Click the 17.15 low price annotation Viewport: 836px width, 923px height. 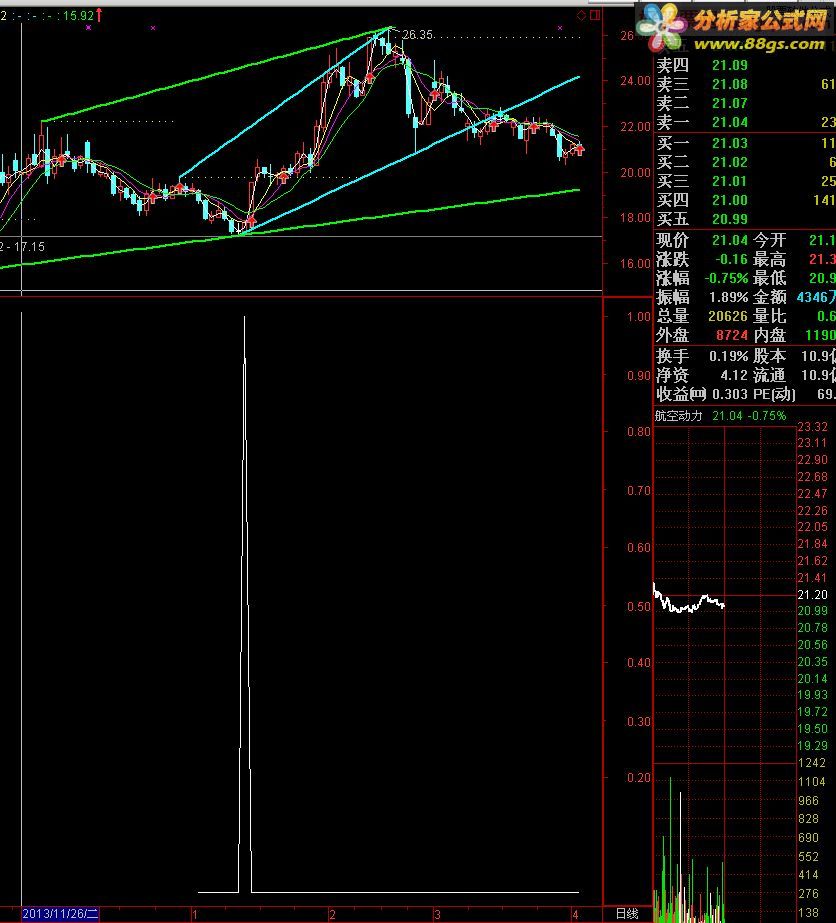point(29,247)
